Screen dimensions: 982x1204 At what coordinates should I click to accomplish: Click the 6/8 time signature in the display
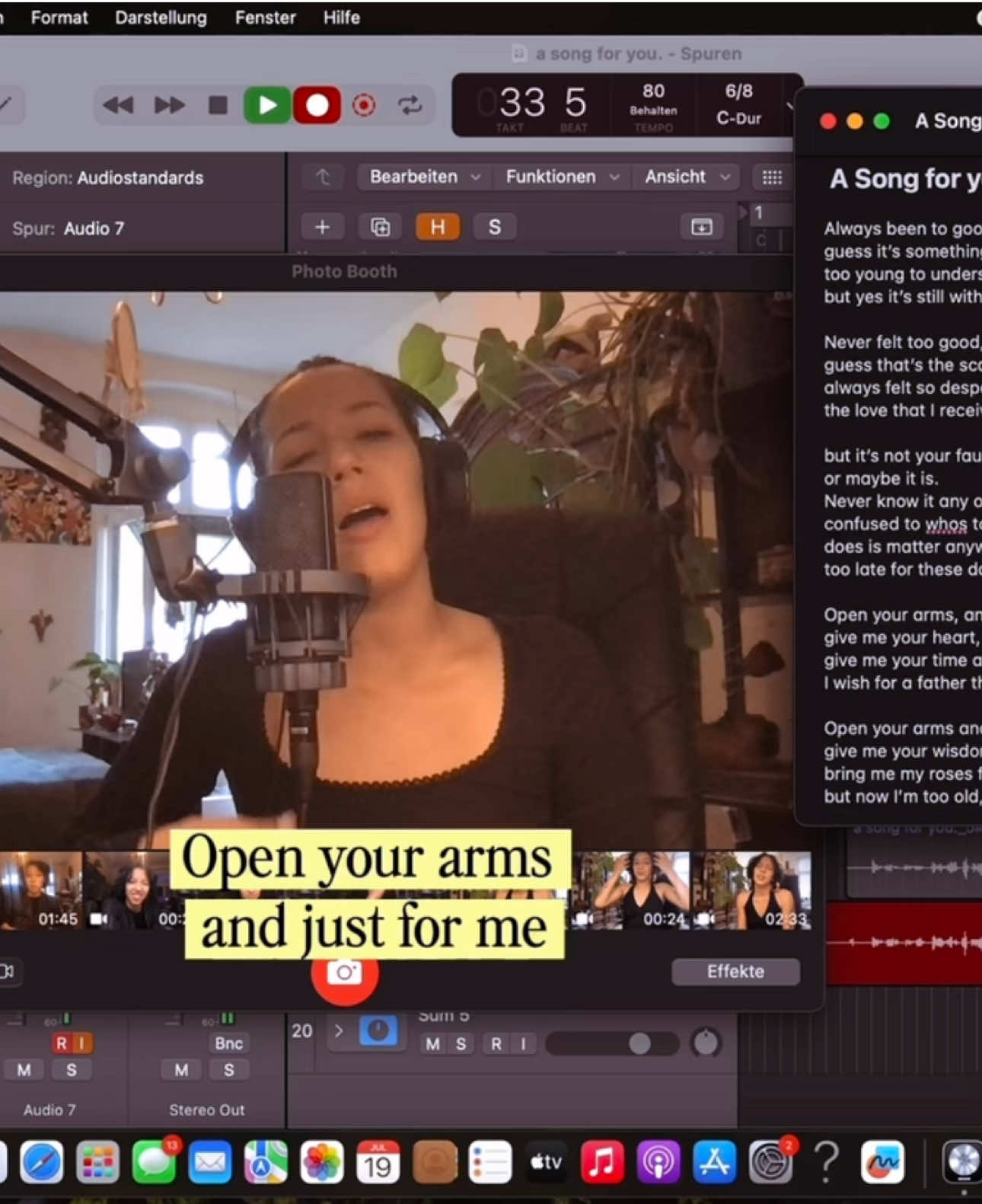pos(738,91)
